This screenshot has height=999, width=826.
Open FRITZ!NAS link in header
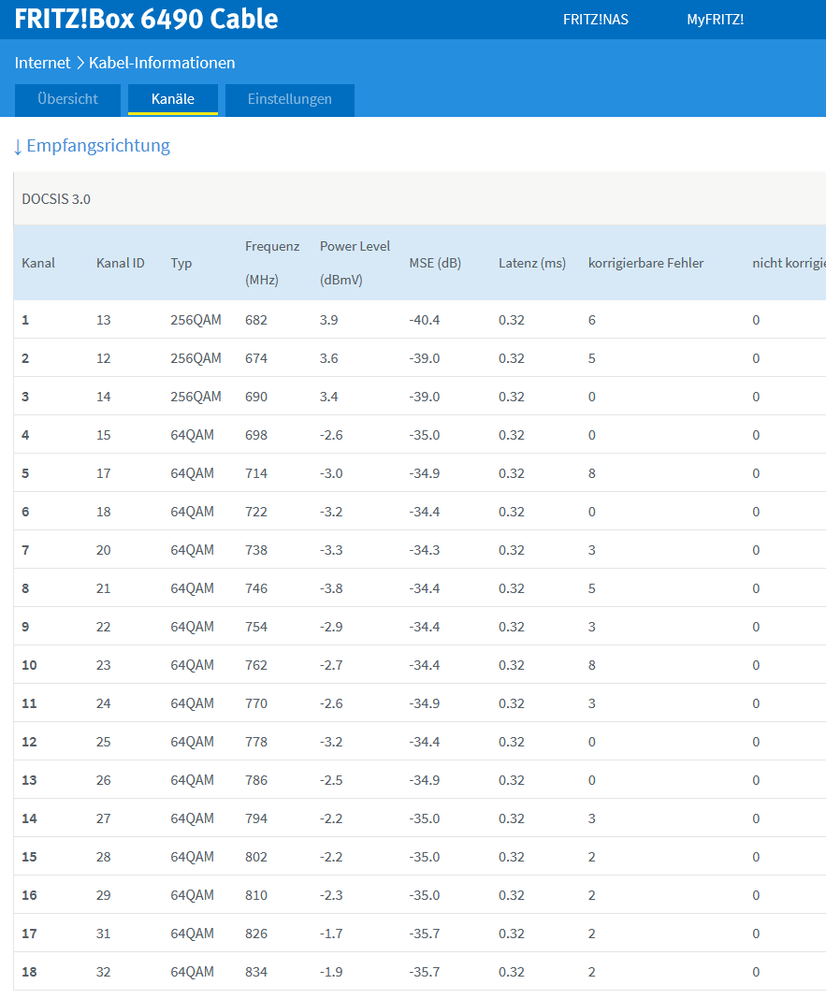point(596,19)
